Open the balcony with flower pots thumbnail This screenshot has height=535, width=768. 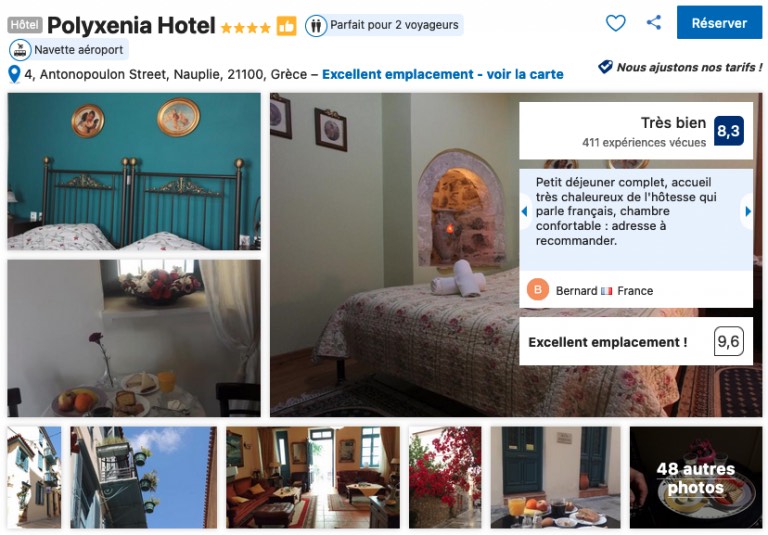tap(143, 477)
